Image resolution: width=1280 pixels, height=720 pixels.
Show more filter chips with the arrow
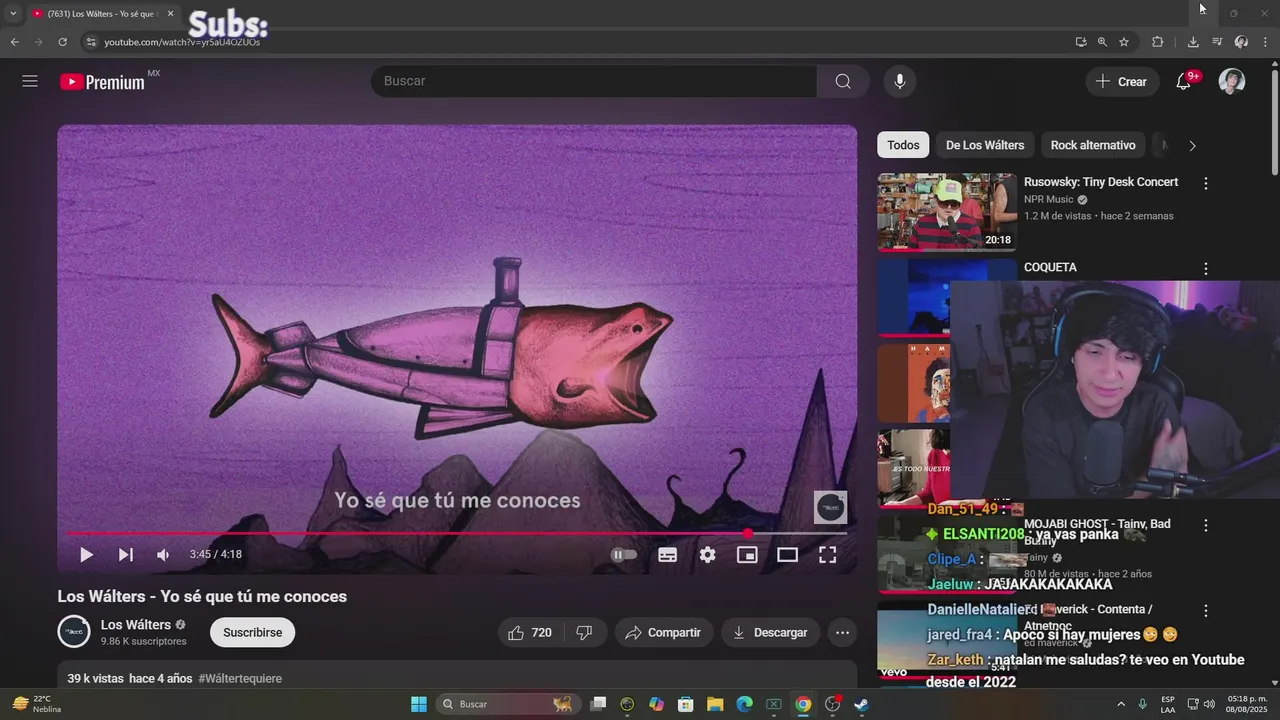1192,145
